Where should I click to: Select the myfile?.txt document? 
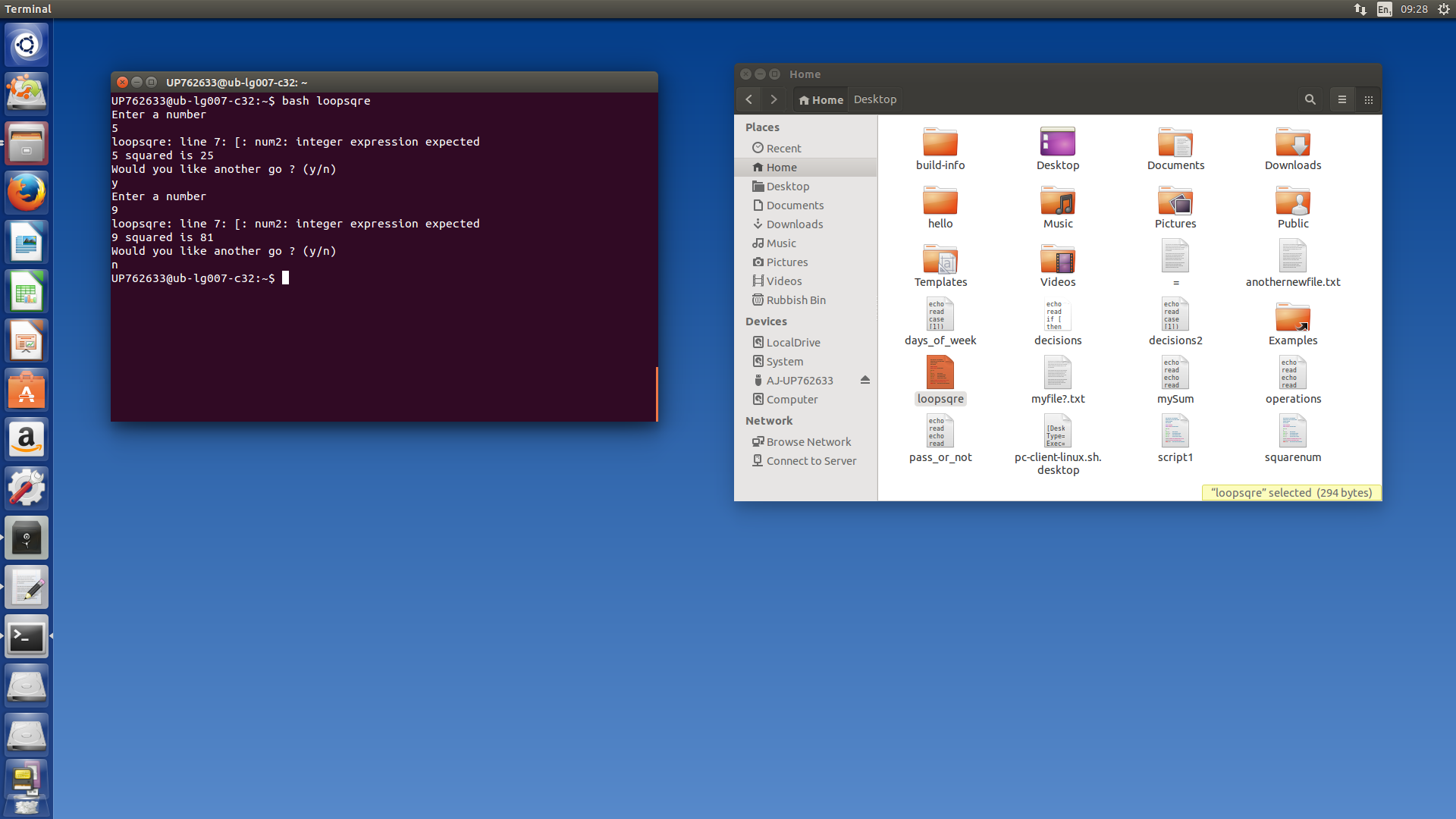click(x=1058, y=381)
